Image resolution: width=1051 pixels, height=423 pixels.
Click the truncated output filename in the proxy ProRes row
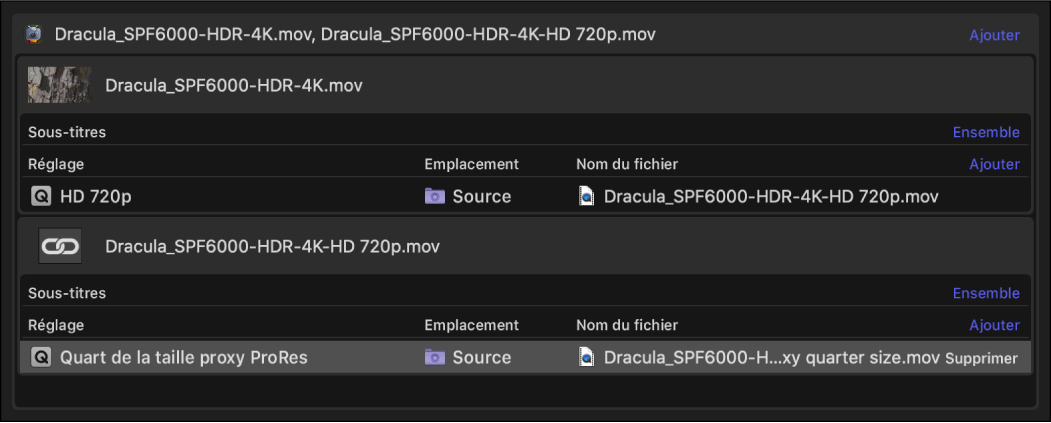771,358
